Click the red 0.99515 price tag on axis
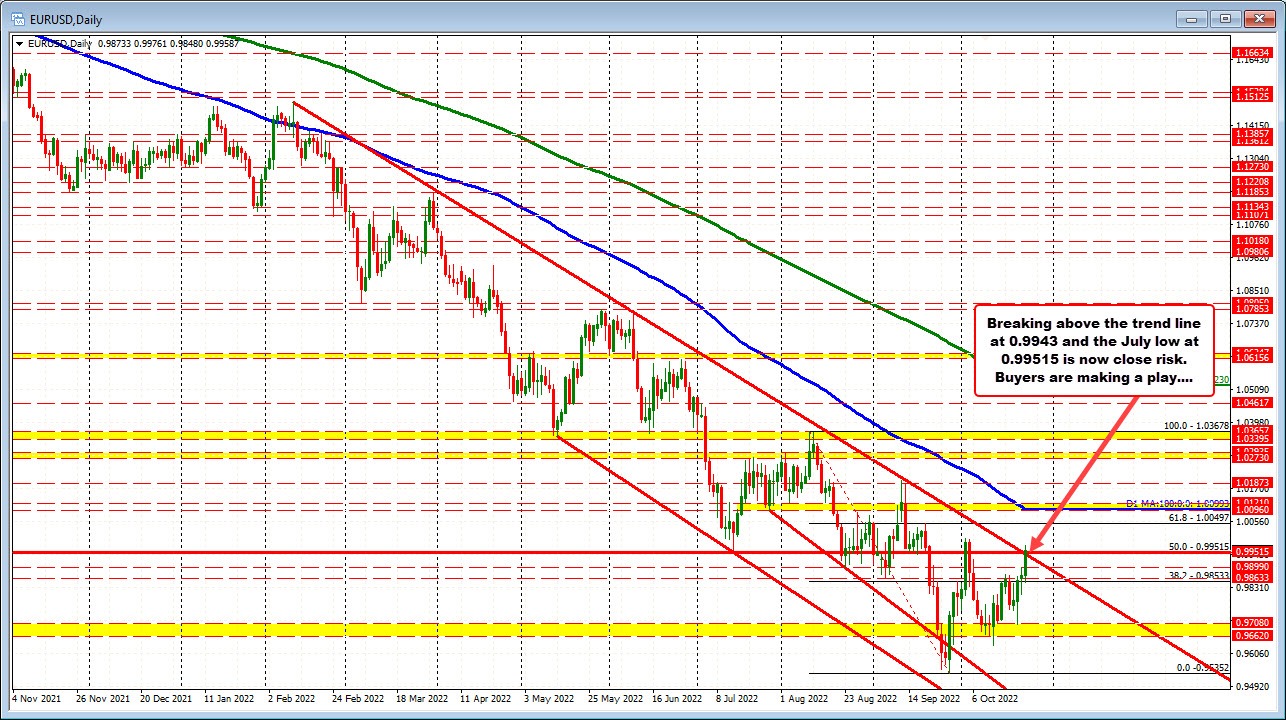Viewport: 1286px width, 720px height. coord(1253,549)
